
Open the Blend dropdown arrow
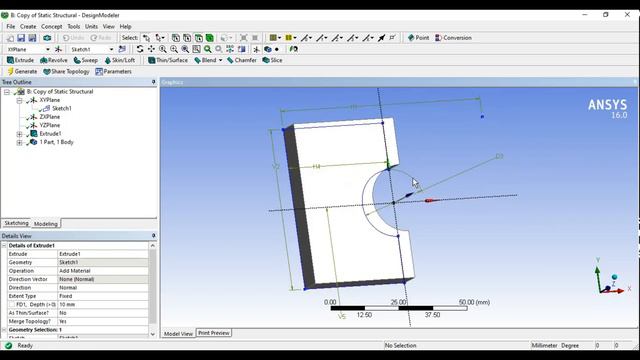pos(220,60)
